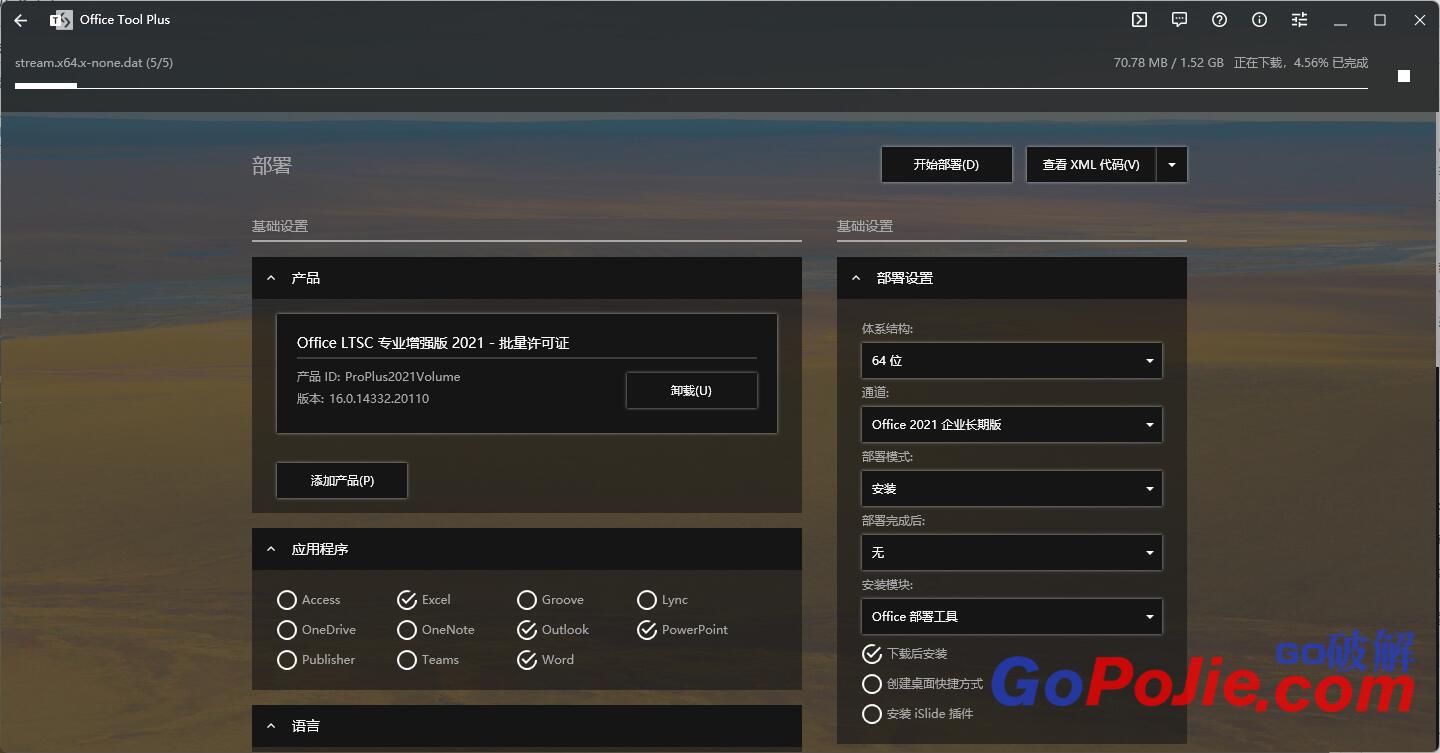Minimize the Office Tool Plus window

[1340, 20]
